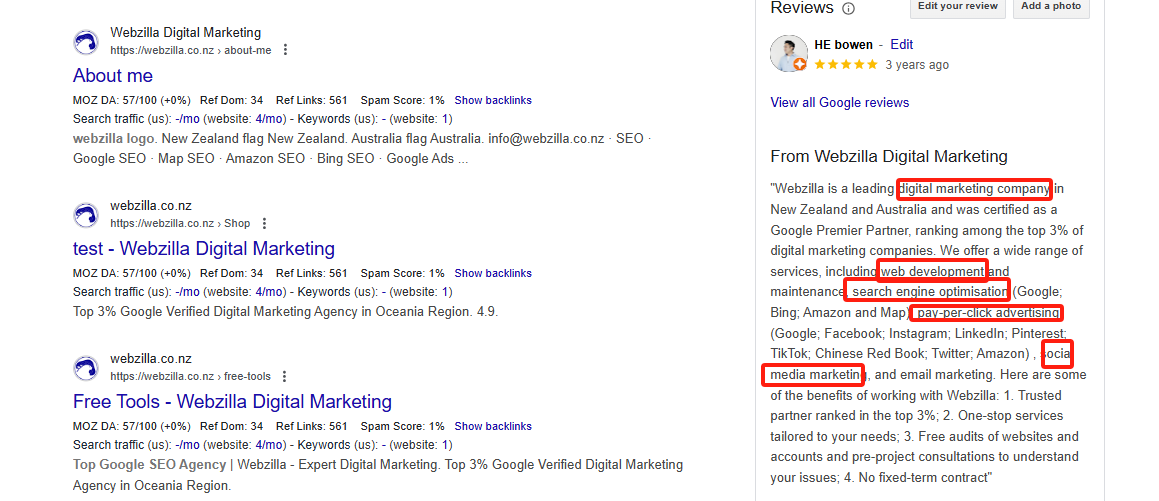
Task: Click the five-star rating under HE bowen
Action: point(846,65)
